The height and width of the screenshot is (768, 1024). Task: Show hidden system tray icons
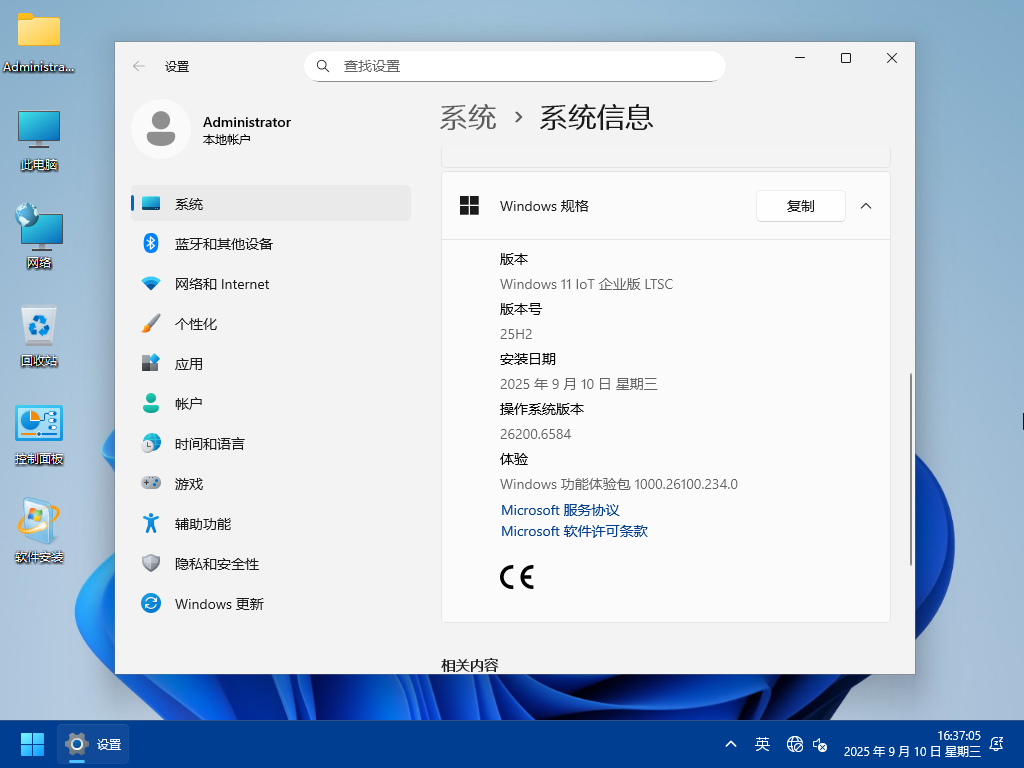731,744
